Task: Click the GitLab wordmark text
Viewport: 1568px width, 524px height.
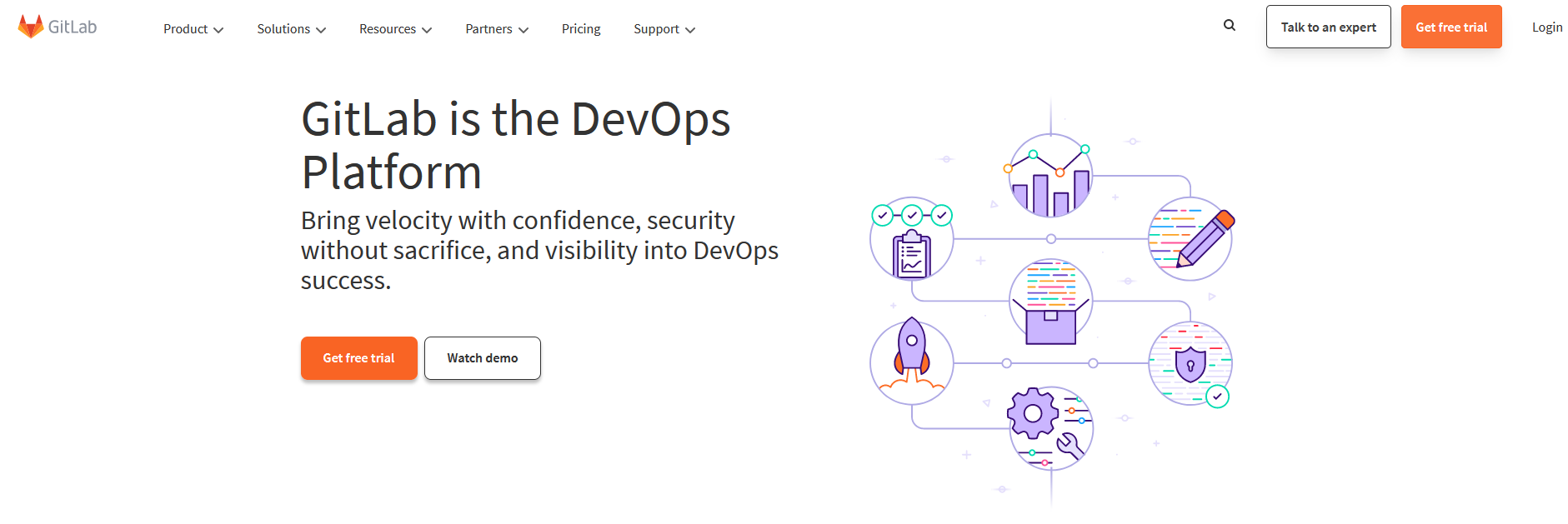Action: click(x=73, y=27)
